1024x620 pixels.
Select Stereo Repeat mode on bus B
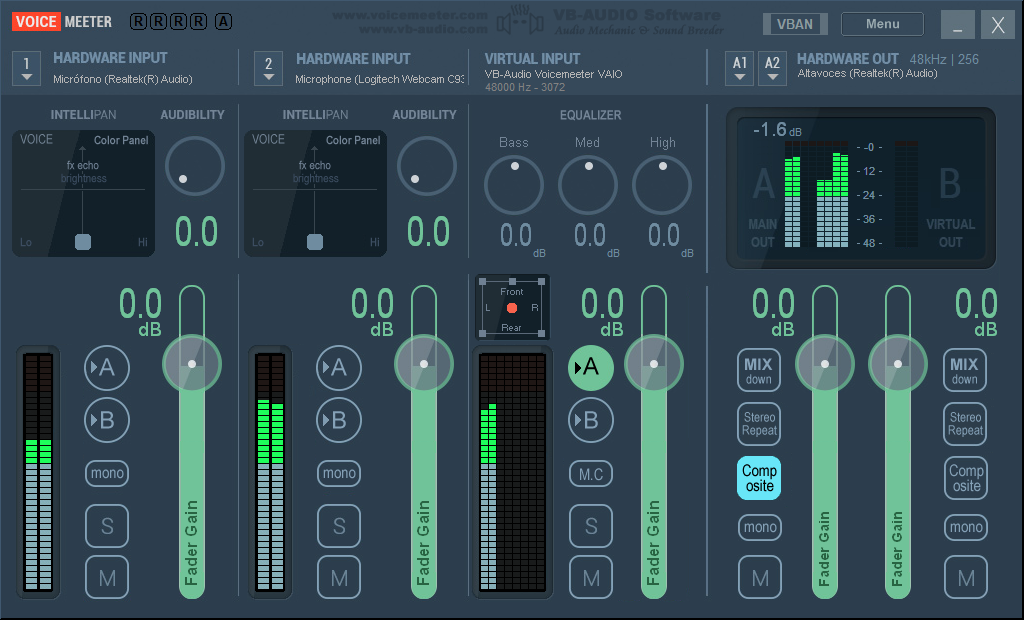[965, 424]
